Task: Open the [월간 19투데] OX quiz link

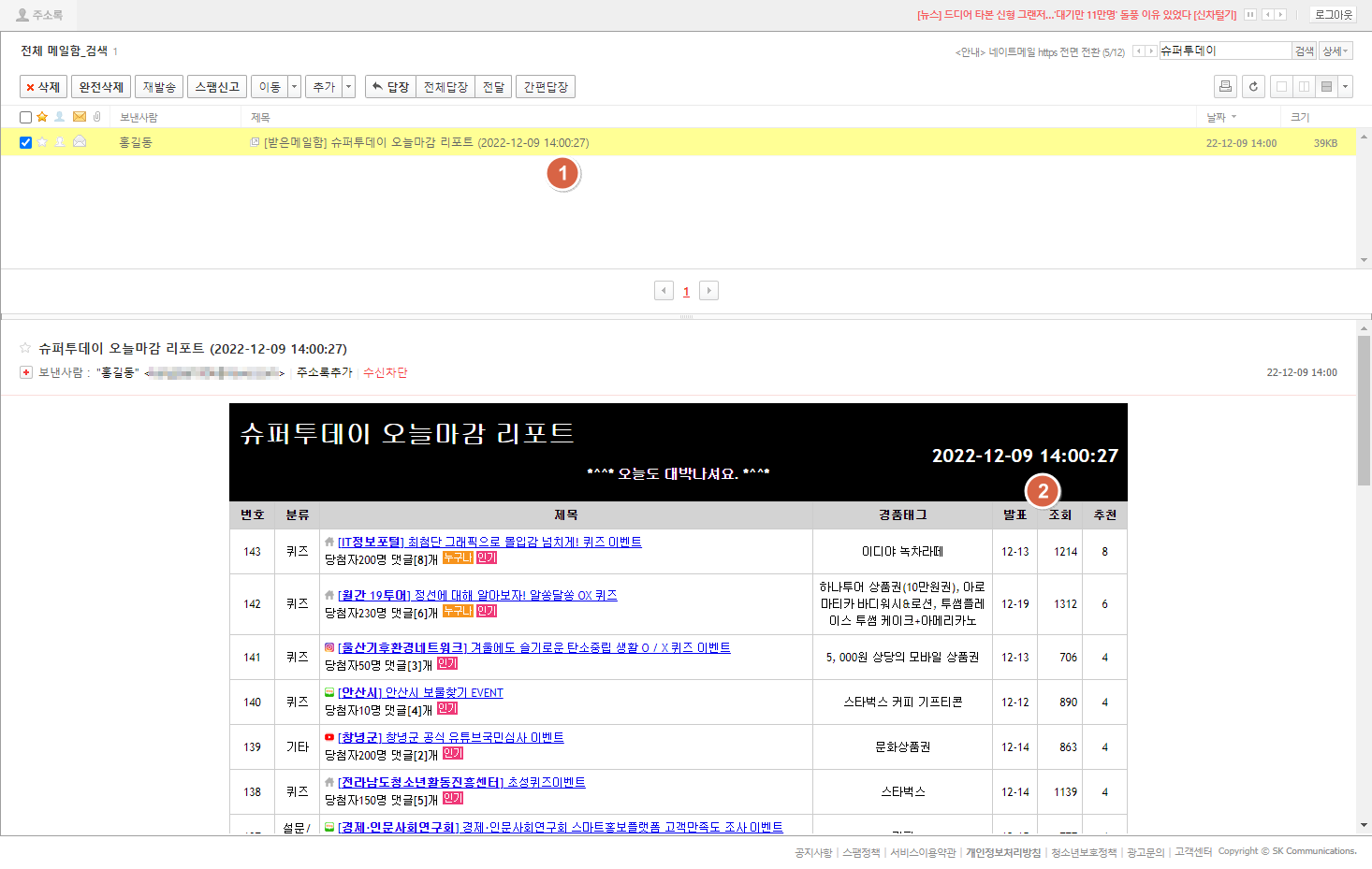Action: 477,595
